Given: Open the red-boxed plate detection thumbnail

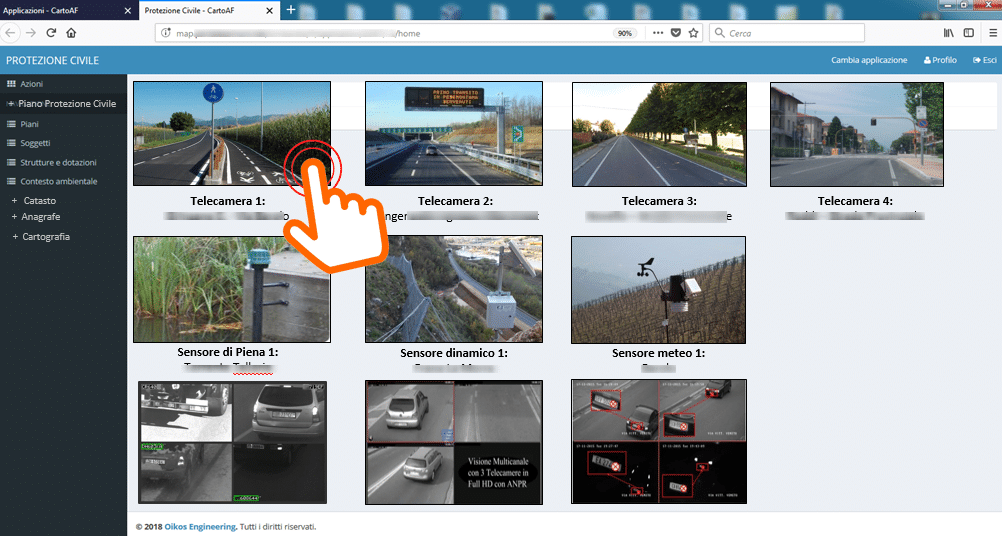Looking at the screenshot, I should 659,441.
